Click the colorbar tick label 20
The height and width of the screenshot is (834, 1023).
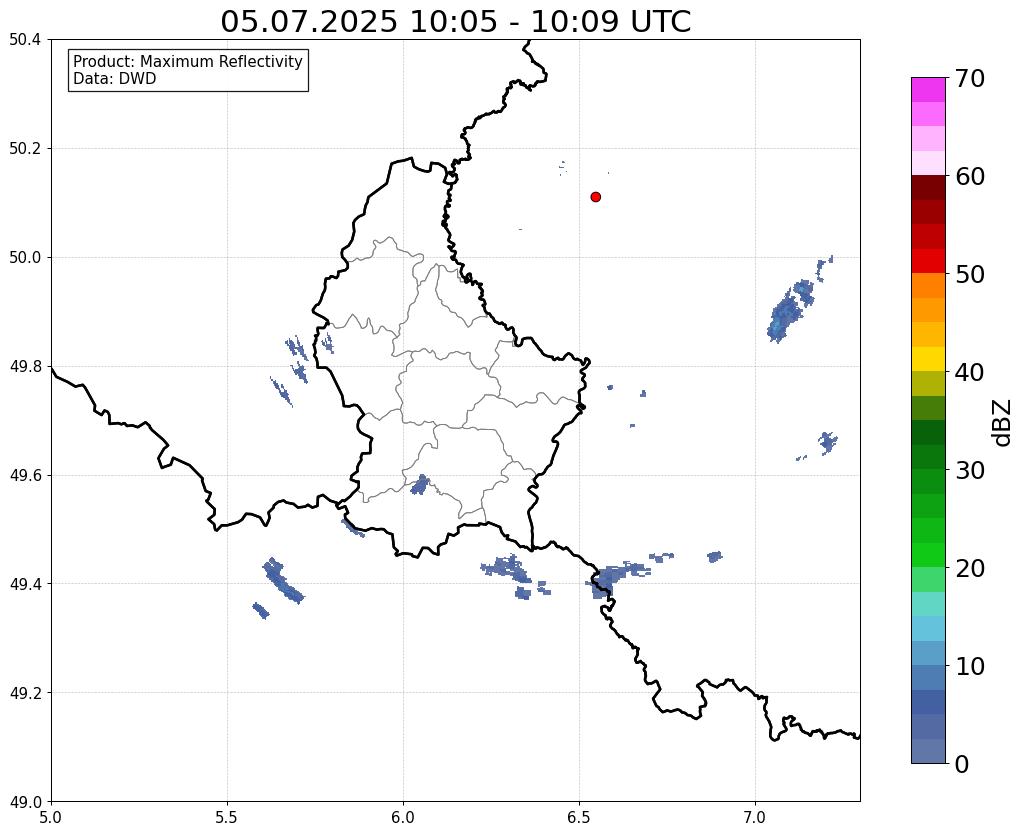click(970, 568)
